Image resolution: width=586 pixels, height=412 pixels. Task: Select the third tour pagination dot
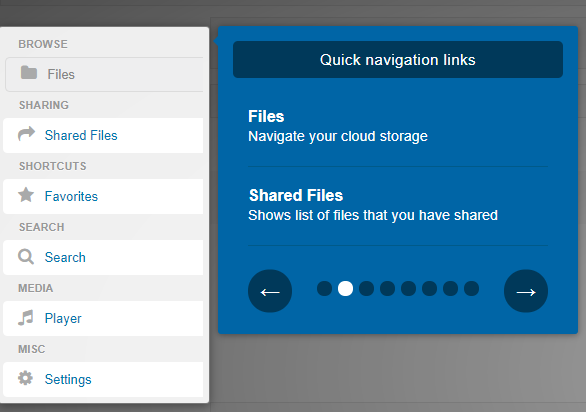tap(366, 289)
